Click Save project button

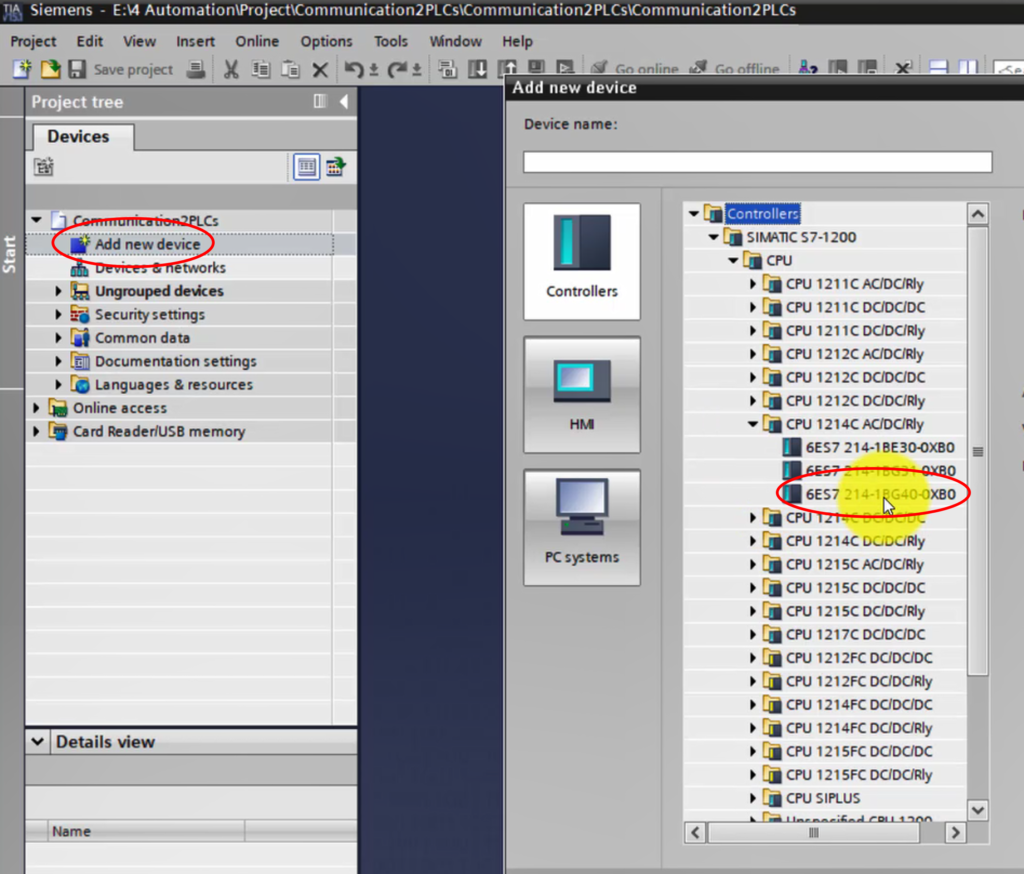121,70
